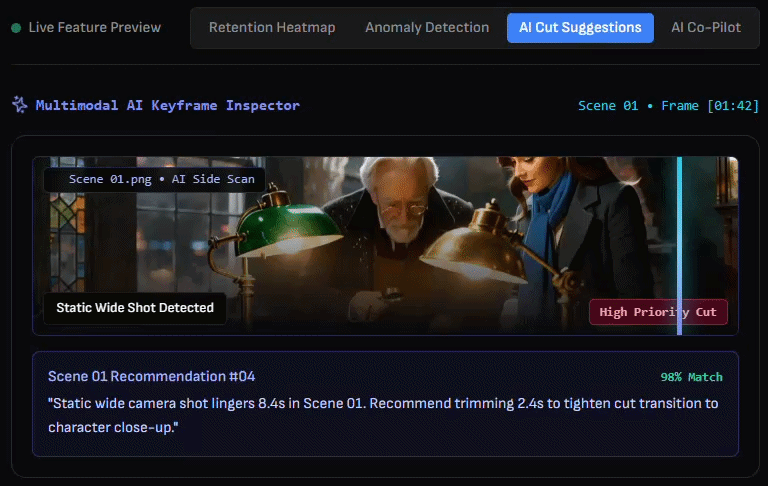This screenshot has height=486, width=768.
Task: Click the 98% Match score
Action: click(x=691, y=377)
